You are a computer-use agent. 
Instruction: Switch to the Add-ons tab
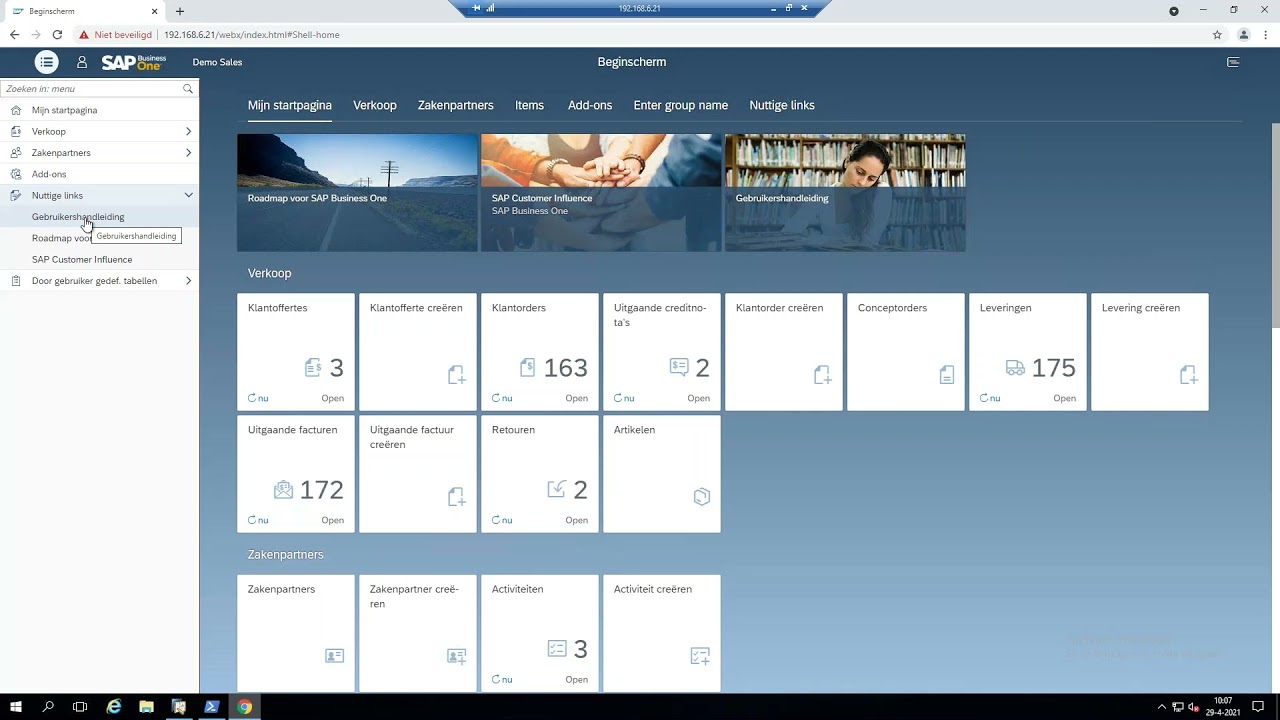590,105
